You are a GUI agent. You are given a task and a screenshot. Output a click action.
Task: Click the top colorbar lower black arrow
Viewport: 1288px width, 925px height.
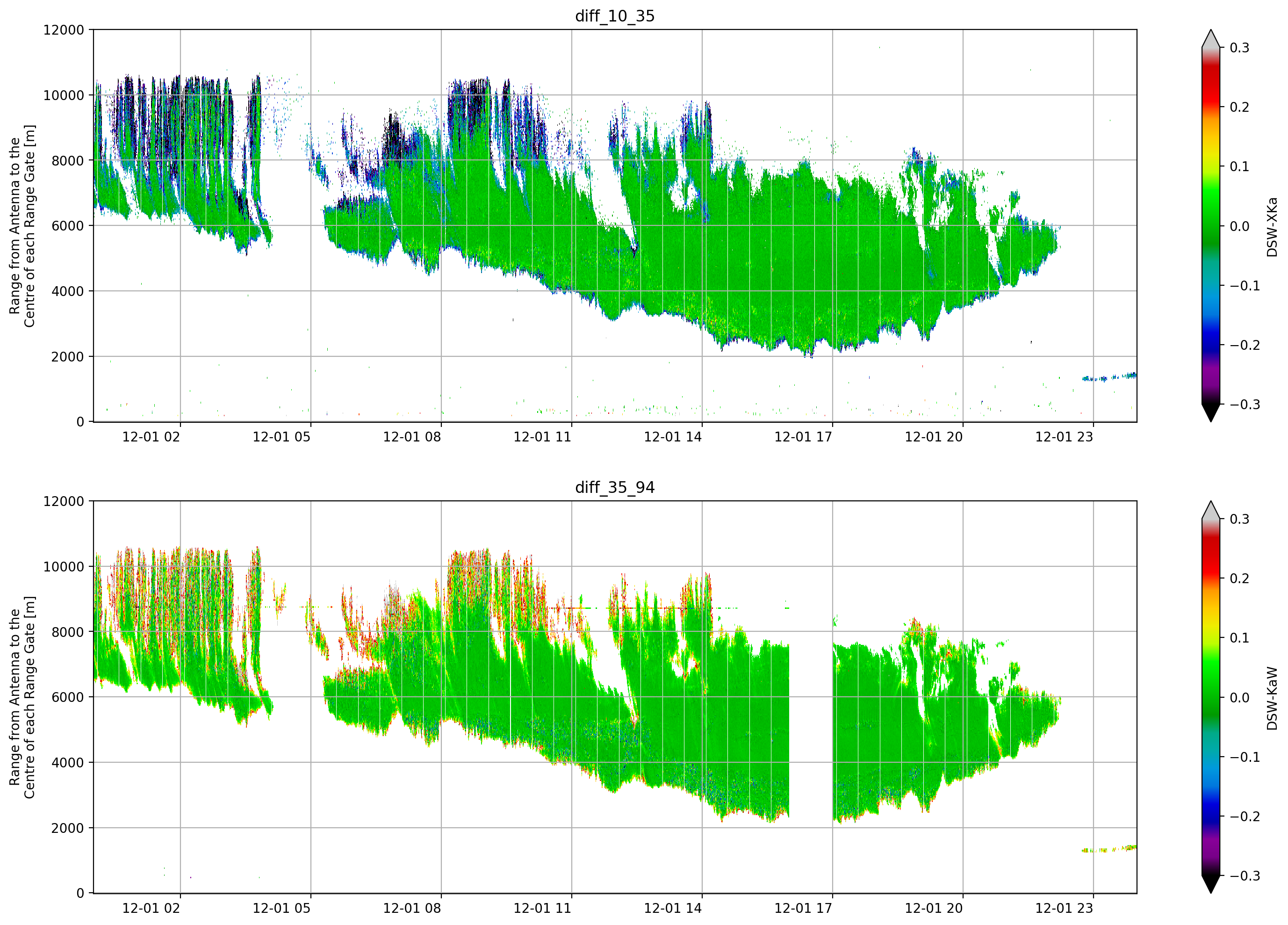[1211, 413]
